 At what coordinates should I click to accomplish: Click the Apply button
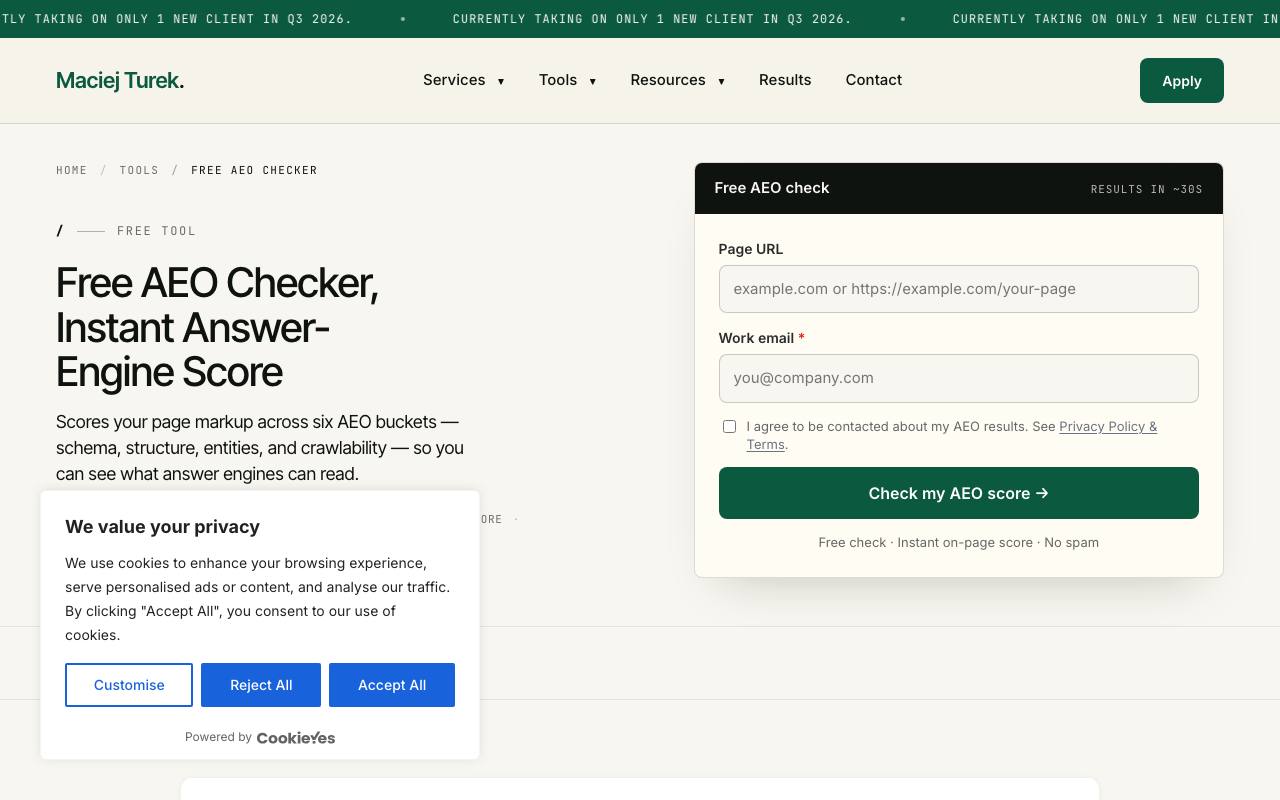pos(1182,81)
